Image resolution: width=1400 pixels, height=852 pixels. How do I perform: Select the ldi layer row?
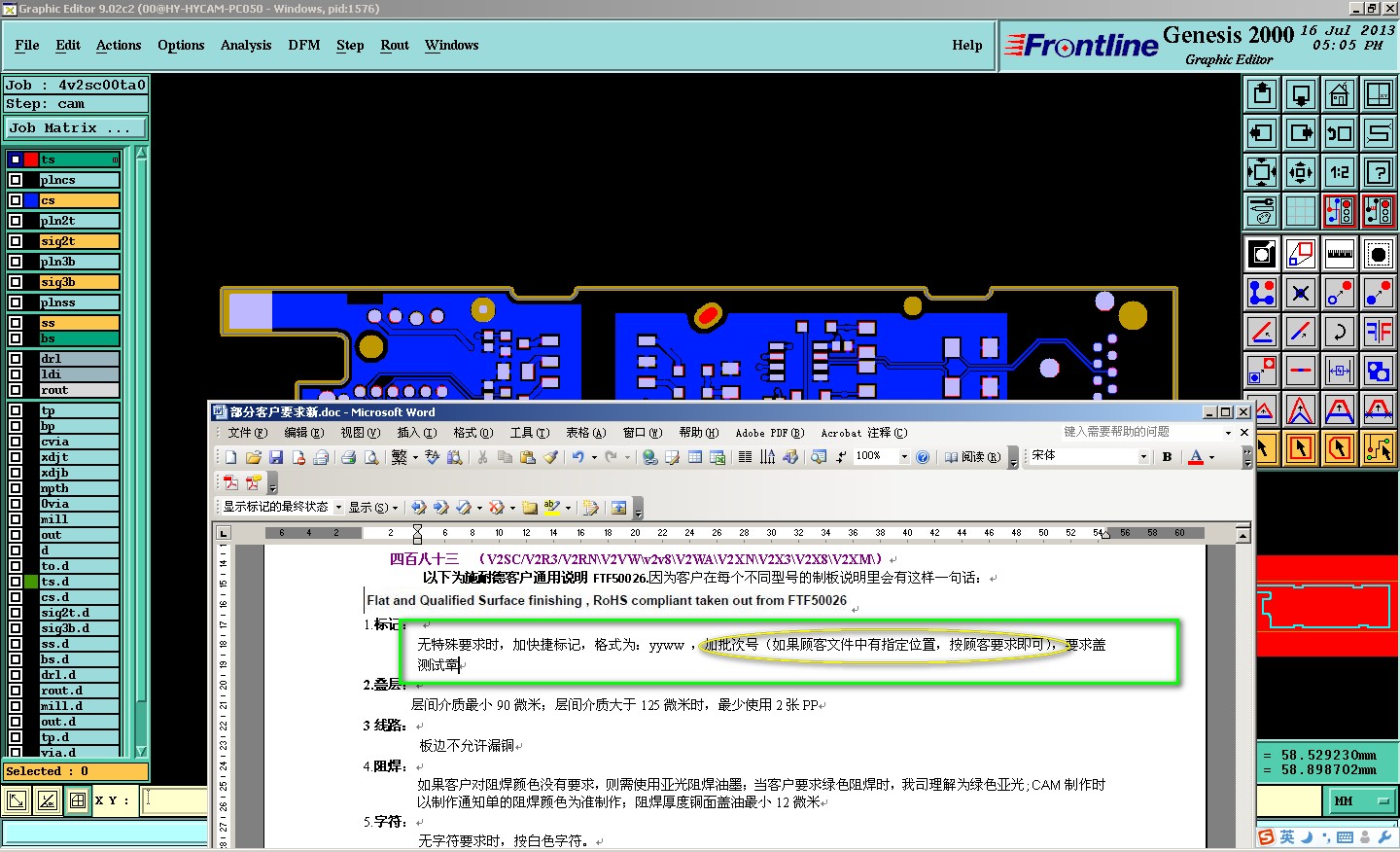(80, 374)
